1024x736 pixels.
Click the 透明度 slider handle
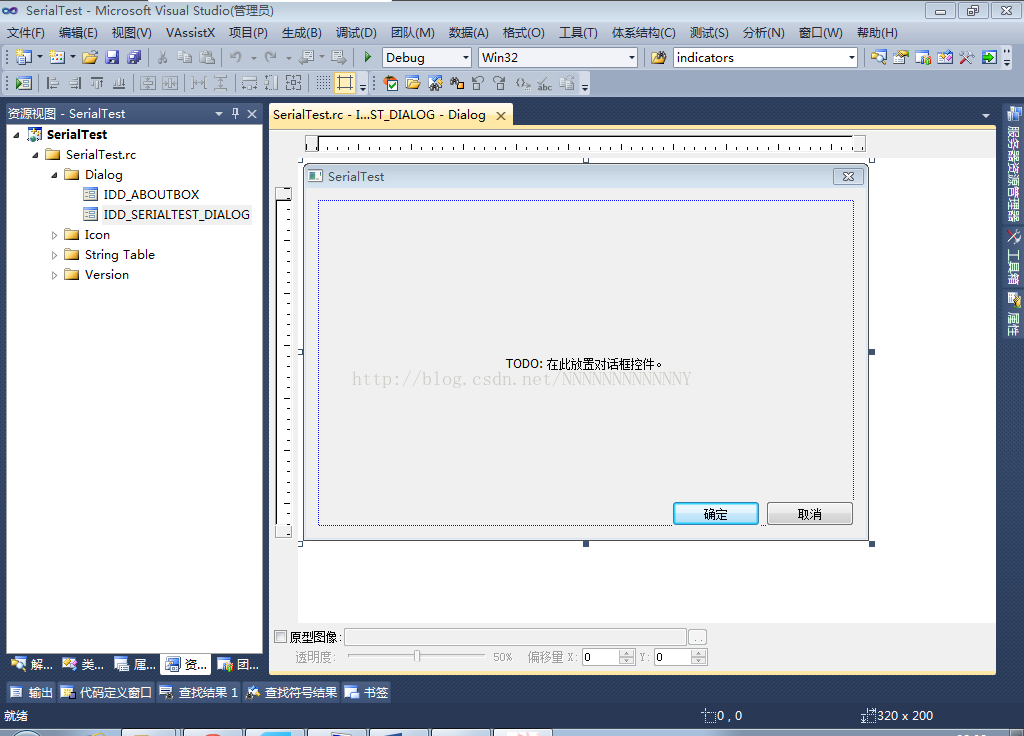tap(417, 656)
